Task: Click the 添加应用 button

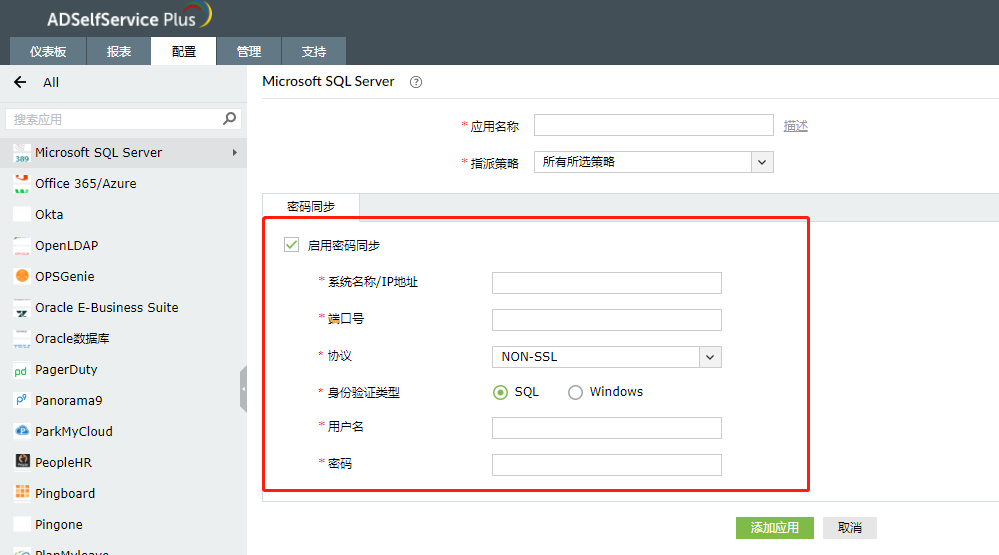Action: coord(775,528)
